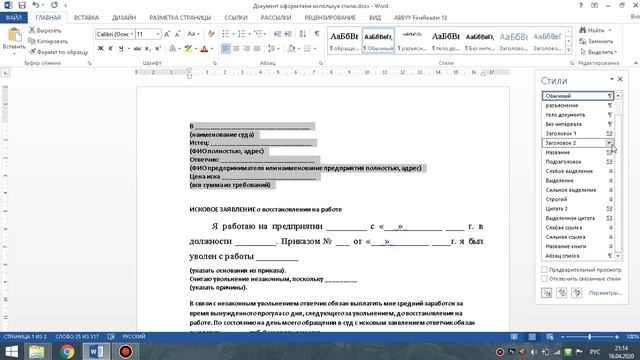Check Отключить связанные стили
Viewport: 640px width, 360px height.
[x=544, y=279]
